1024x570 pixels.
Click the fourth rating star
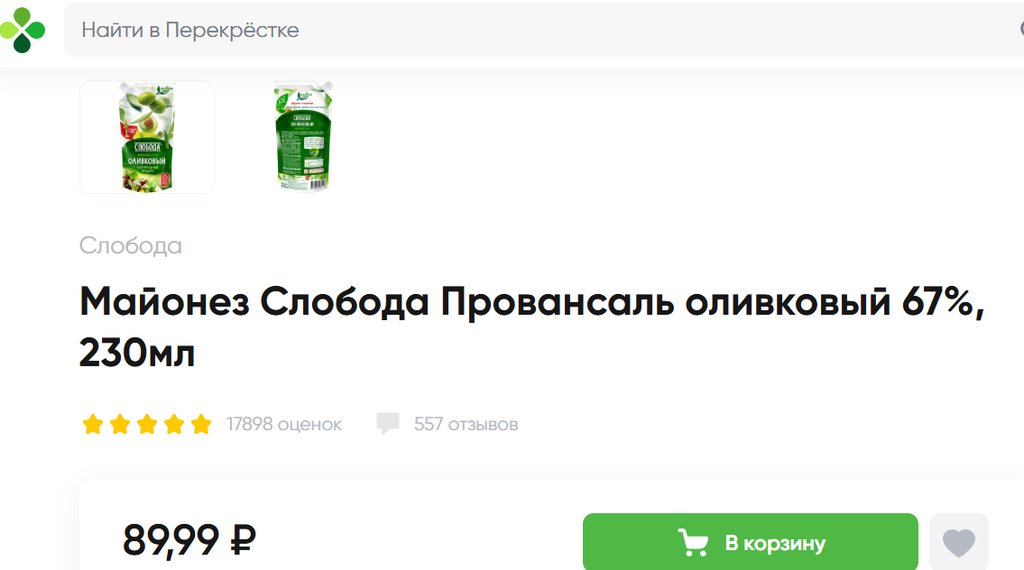[x=174, y=424]
